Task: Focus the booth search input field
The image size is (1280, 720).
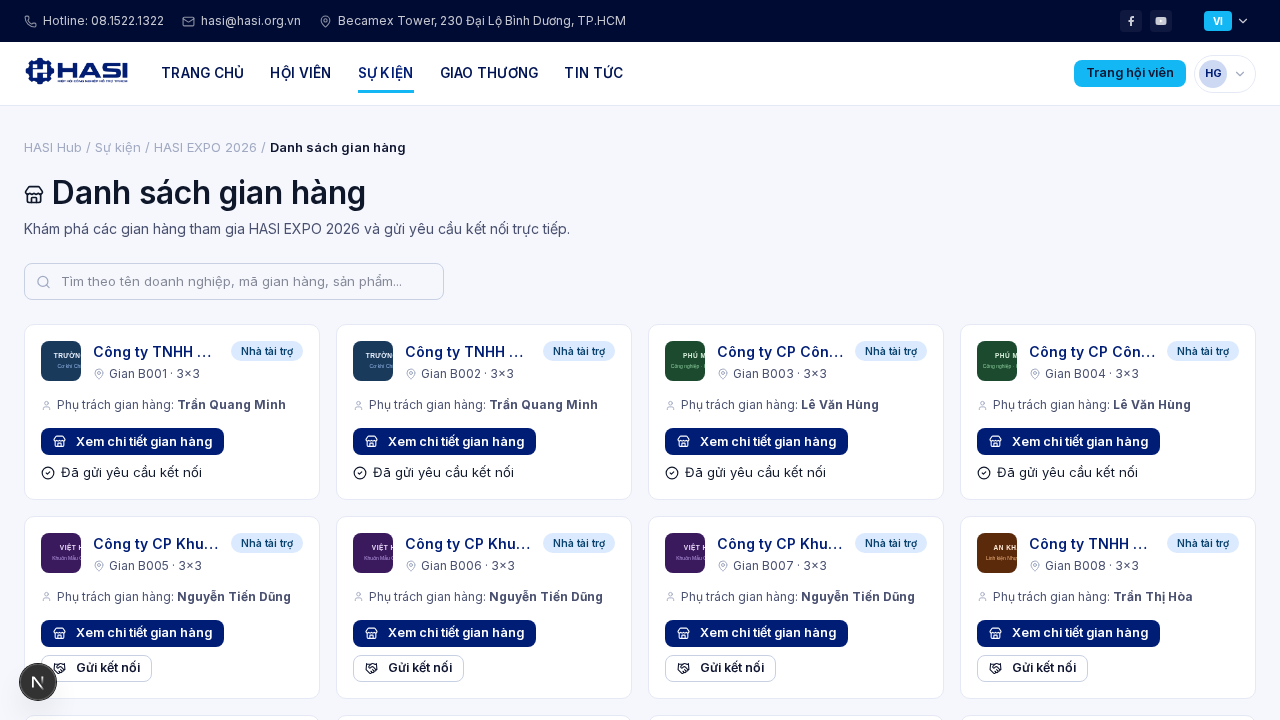Action: [234, 281]
